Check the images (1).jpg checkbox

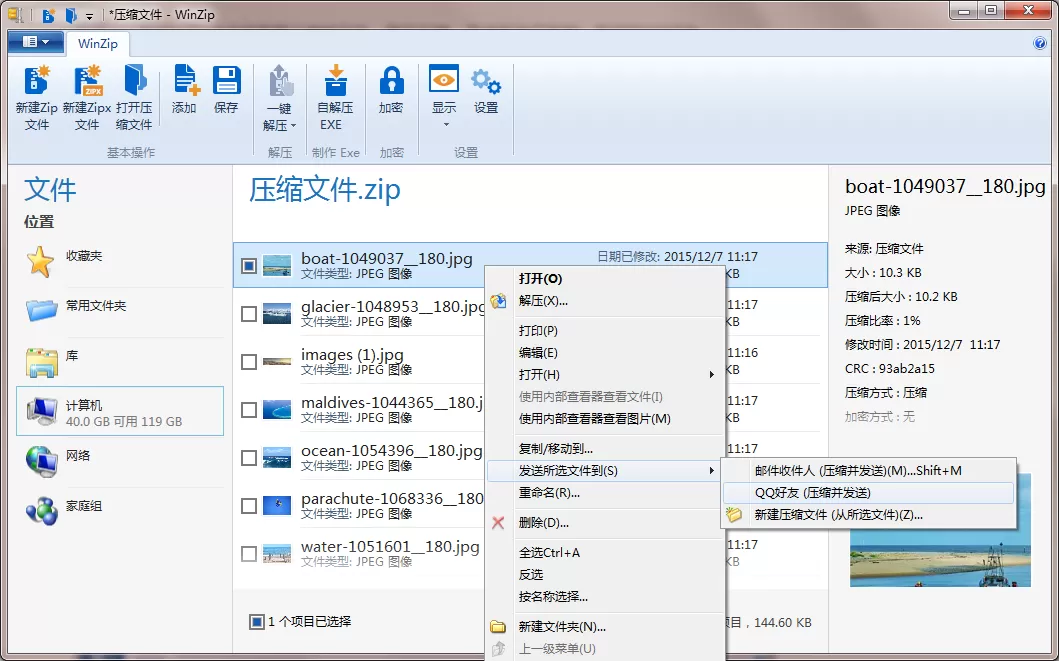point(249,361)
